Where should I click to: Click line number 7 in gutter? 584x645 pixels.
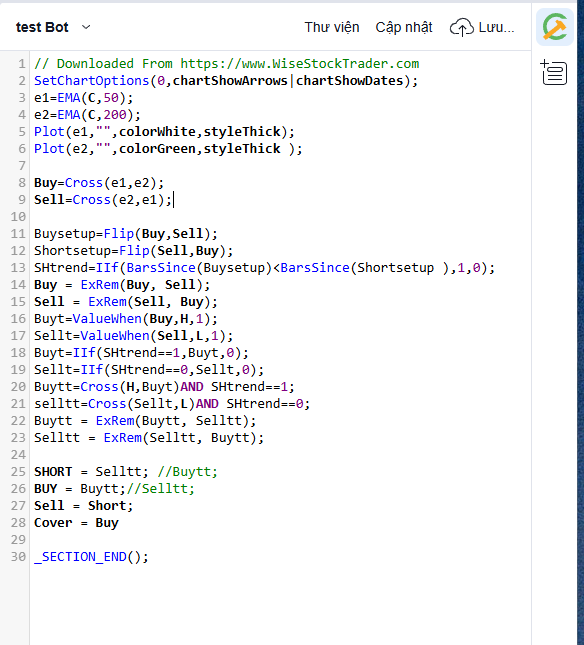[x=22, y=166]
